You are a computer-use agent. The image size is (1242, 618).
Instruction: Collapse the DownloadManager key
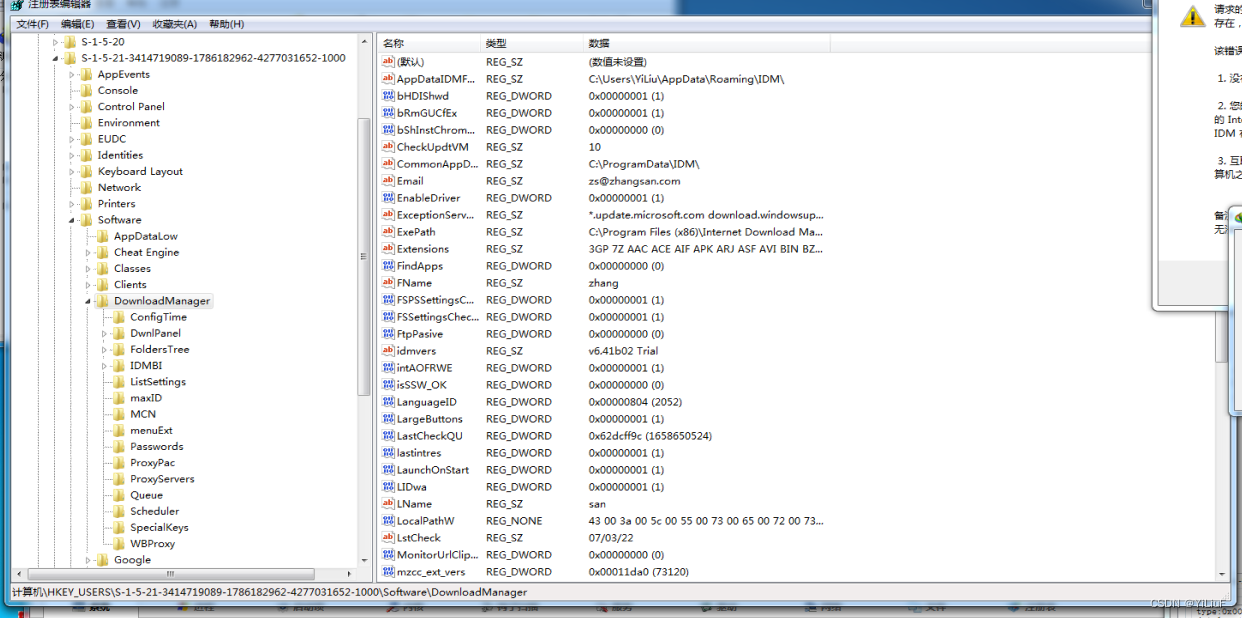(x=88, y=301)
